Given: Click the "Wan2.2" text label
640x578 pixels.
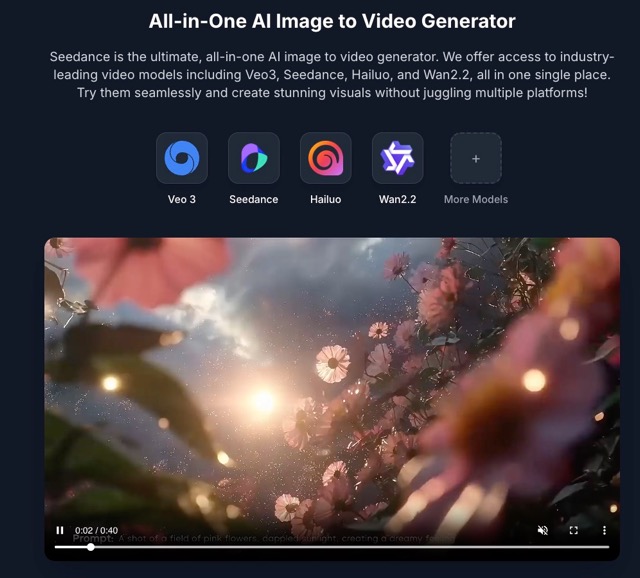Looking at the screenshot, I should pyautogui.click(x=398, y=199).
